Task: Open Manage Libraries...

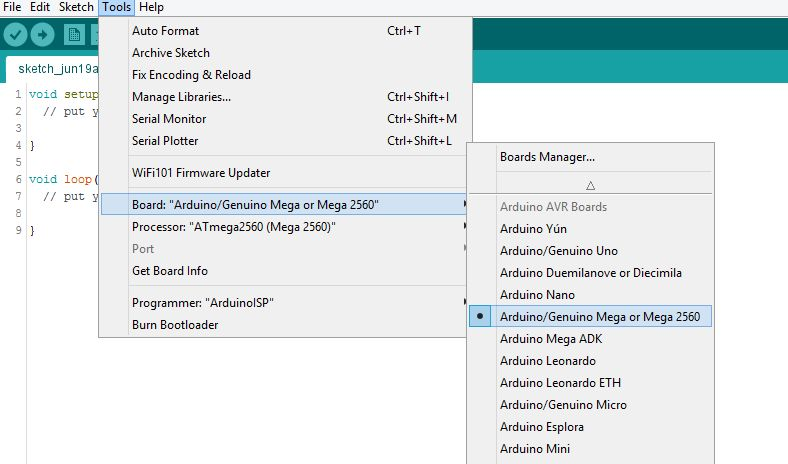Action: pos(285,97)
